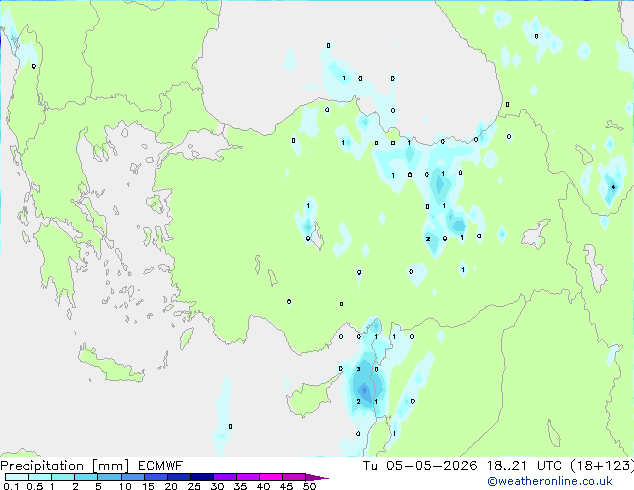Click the '30' legend label
The width and height of the screenshot is (634, 490).
coord(217,486)
